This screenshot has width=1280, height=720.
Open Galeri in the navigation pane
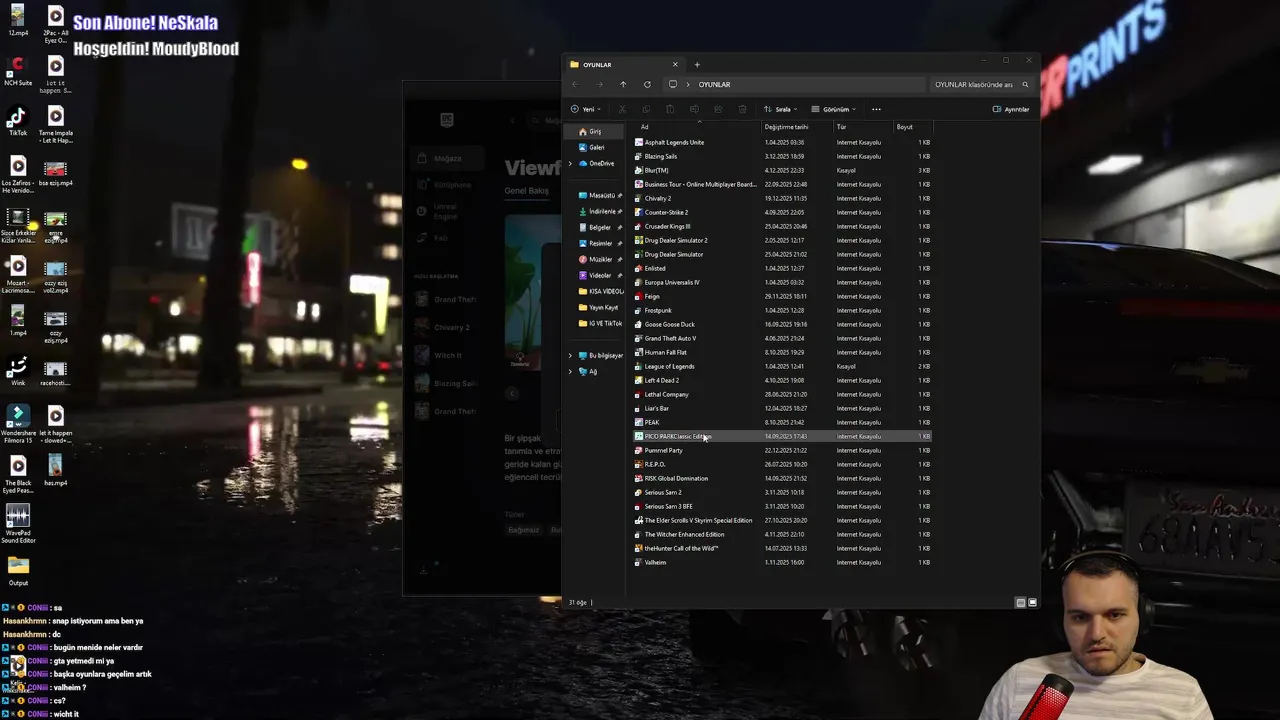point(596,147)
